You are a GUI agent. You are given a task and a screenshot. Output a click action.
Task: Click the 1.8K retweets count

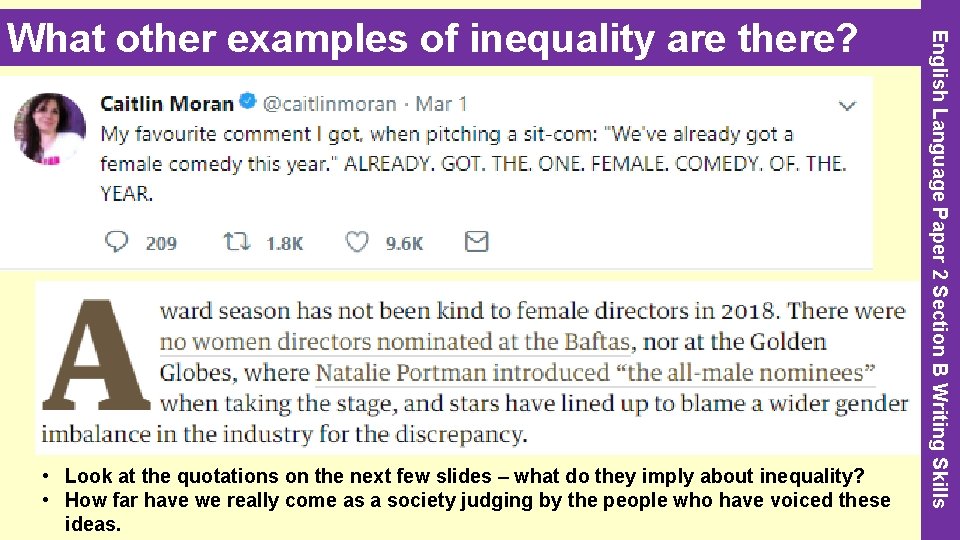click(284, 243)
